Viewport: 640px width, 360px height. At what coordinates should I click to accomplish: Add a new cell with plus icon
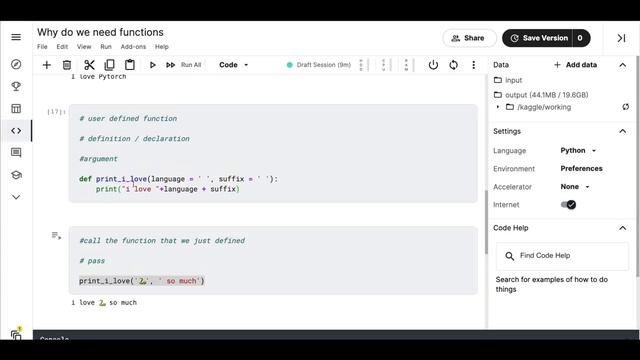[47, 65]
